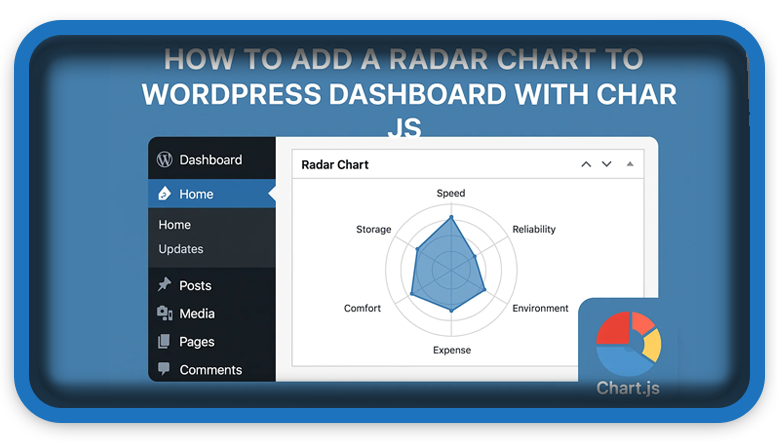The image size is (777, 441).
Task: Click the radar data point on Expense axis
Action: click(x=451, y=310)
